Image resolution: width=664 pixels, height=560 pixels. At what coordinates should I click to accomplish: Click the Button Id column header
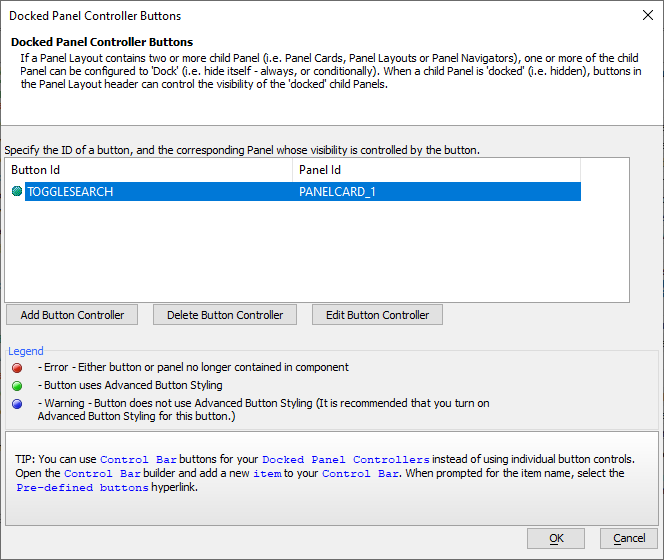[148, 170]
